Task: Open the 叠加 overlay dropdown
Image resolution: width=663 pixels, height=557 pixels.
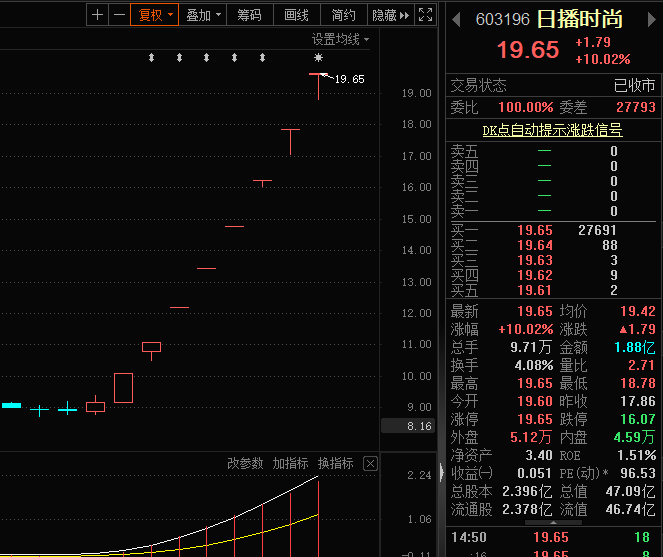Action: (204, 15)
